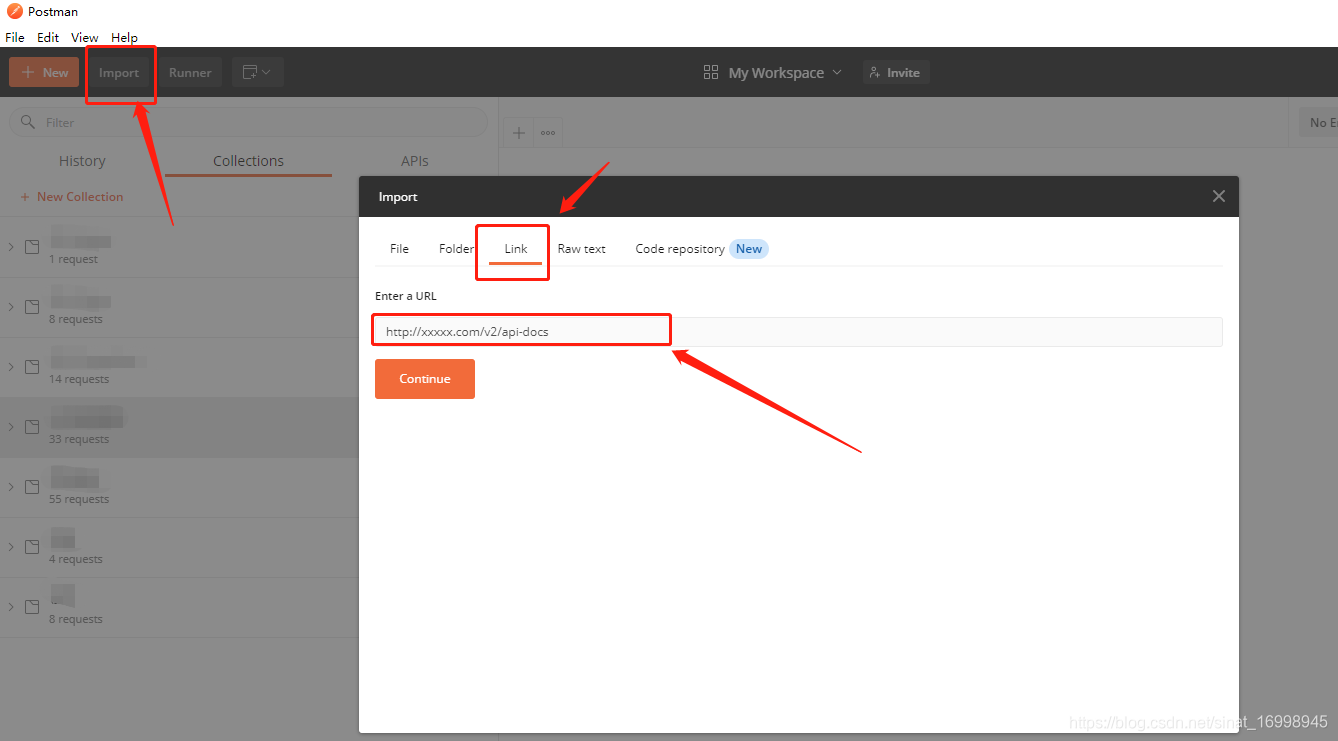
Task: Click the Postman logo icon in title bar
Action: pyautogui.click(x=15, y=12)
